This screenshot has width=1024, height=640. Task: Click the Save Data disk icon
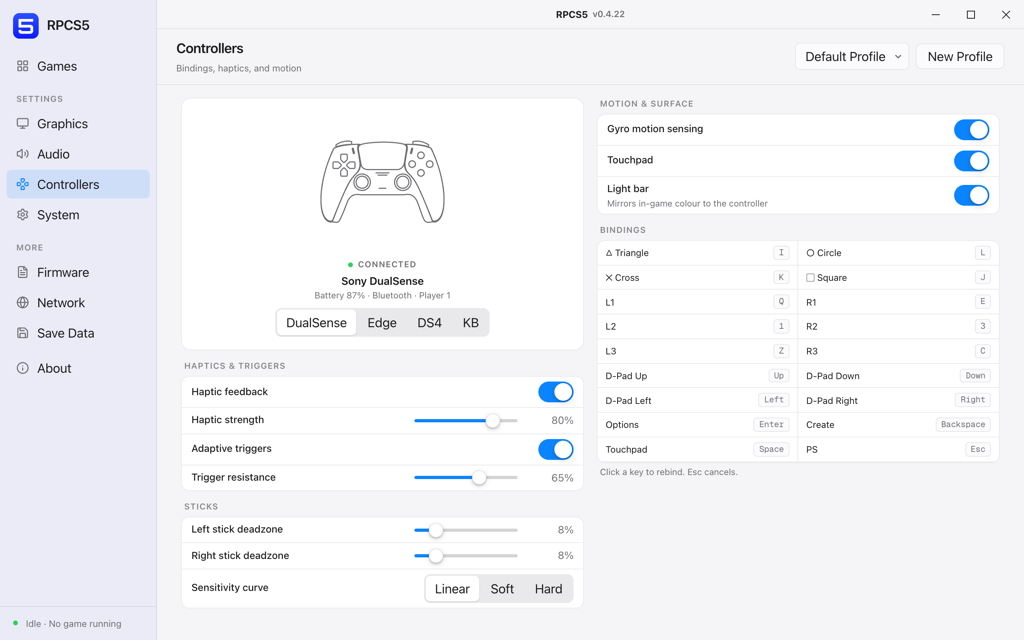click(23, 333)
